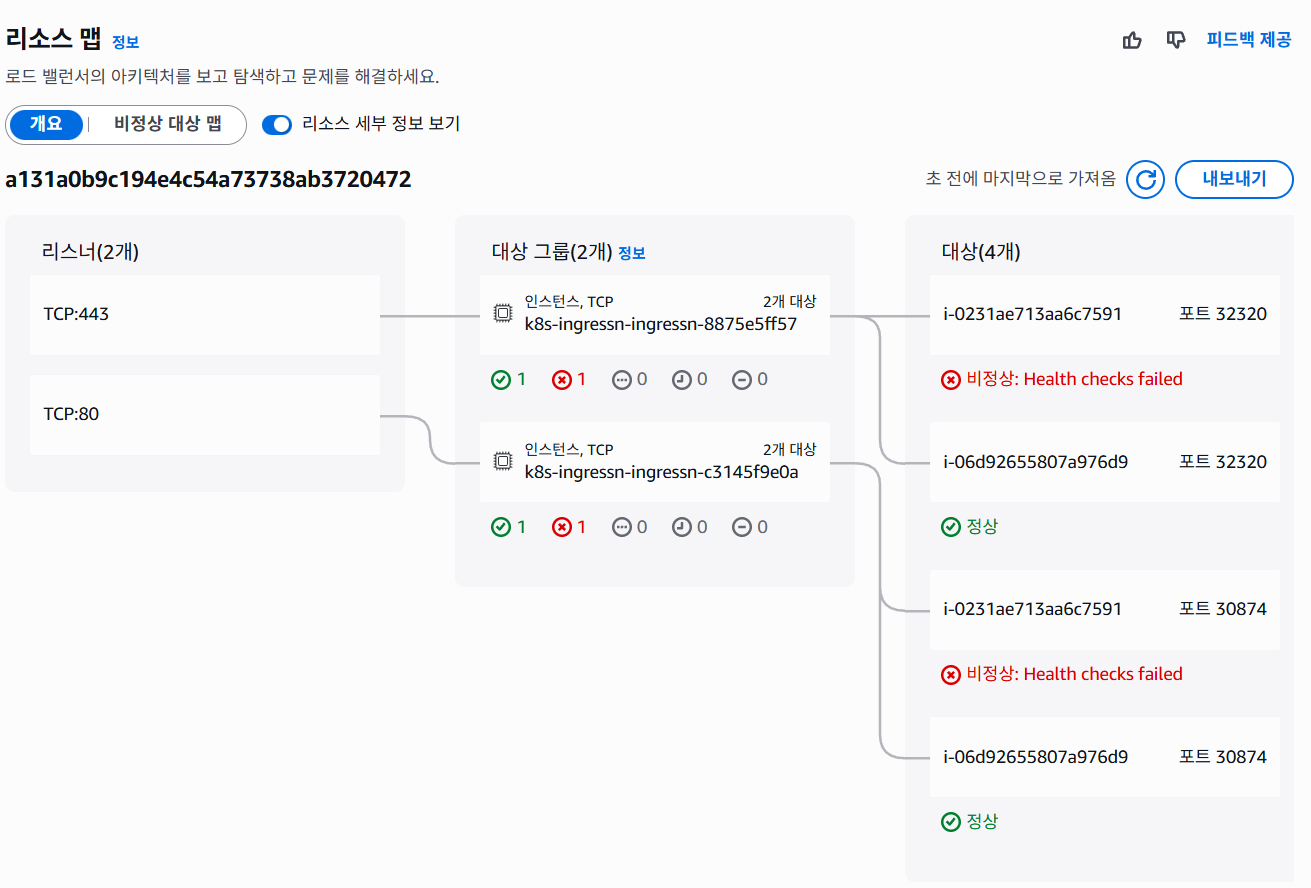Refresh the resource map with the reload icon

tap(1145, 180)
